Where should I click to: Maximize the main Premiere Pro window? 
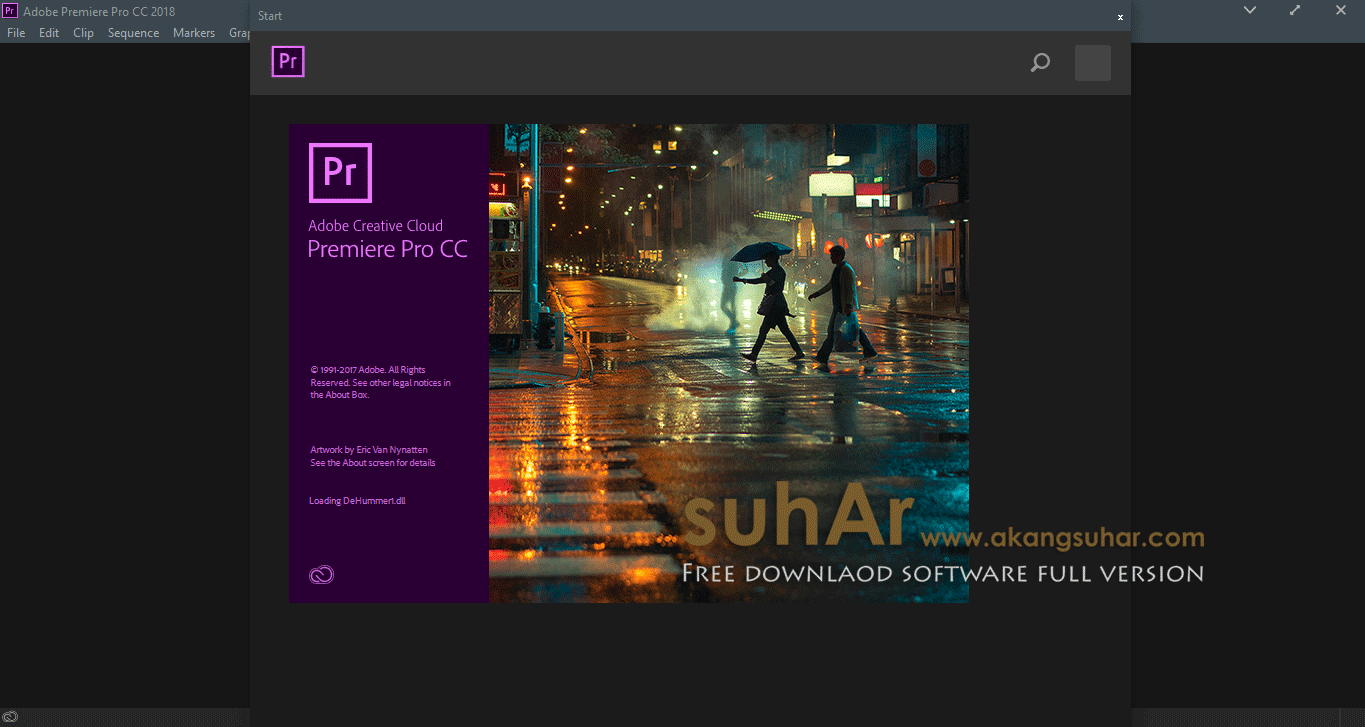click(x=1296, y=10)
